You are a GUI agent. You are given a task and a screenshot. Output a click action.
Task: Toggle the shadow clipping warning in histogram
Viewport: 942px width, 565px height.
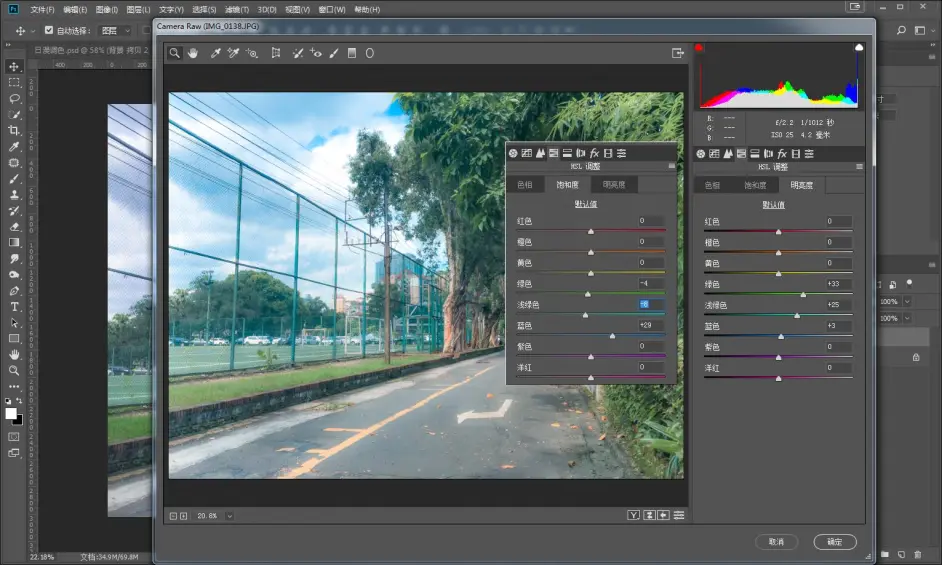tap(699, 48)
